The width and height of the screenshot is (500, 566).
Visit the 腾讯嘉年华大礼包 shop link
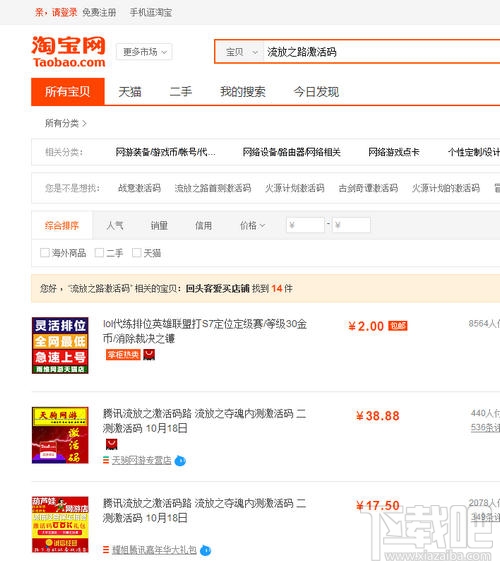pyautogui.click(x=154, y=550)
